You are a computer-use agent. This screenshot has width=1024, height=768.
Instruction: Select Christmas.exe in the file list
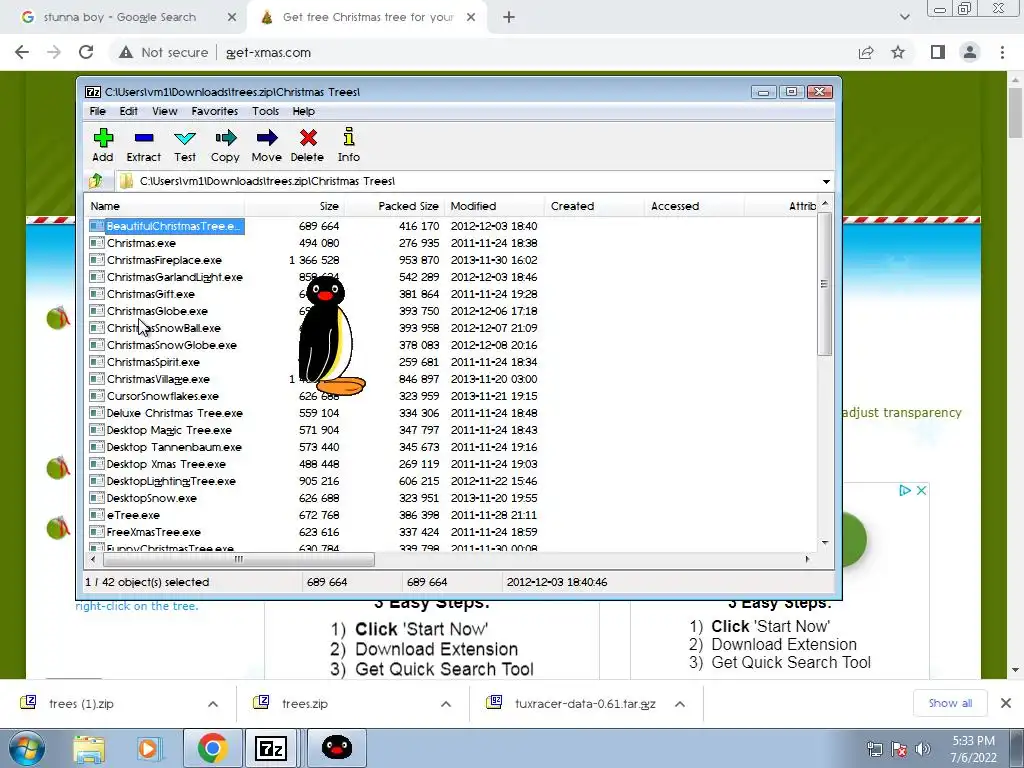pos(141,243)
